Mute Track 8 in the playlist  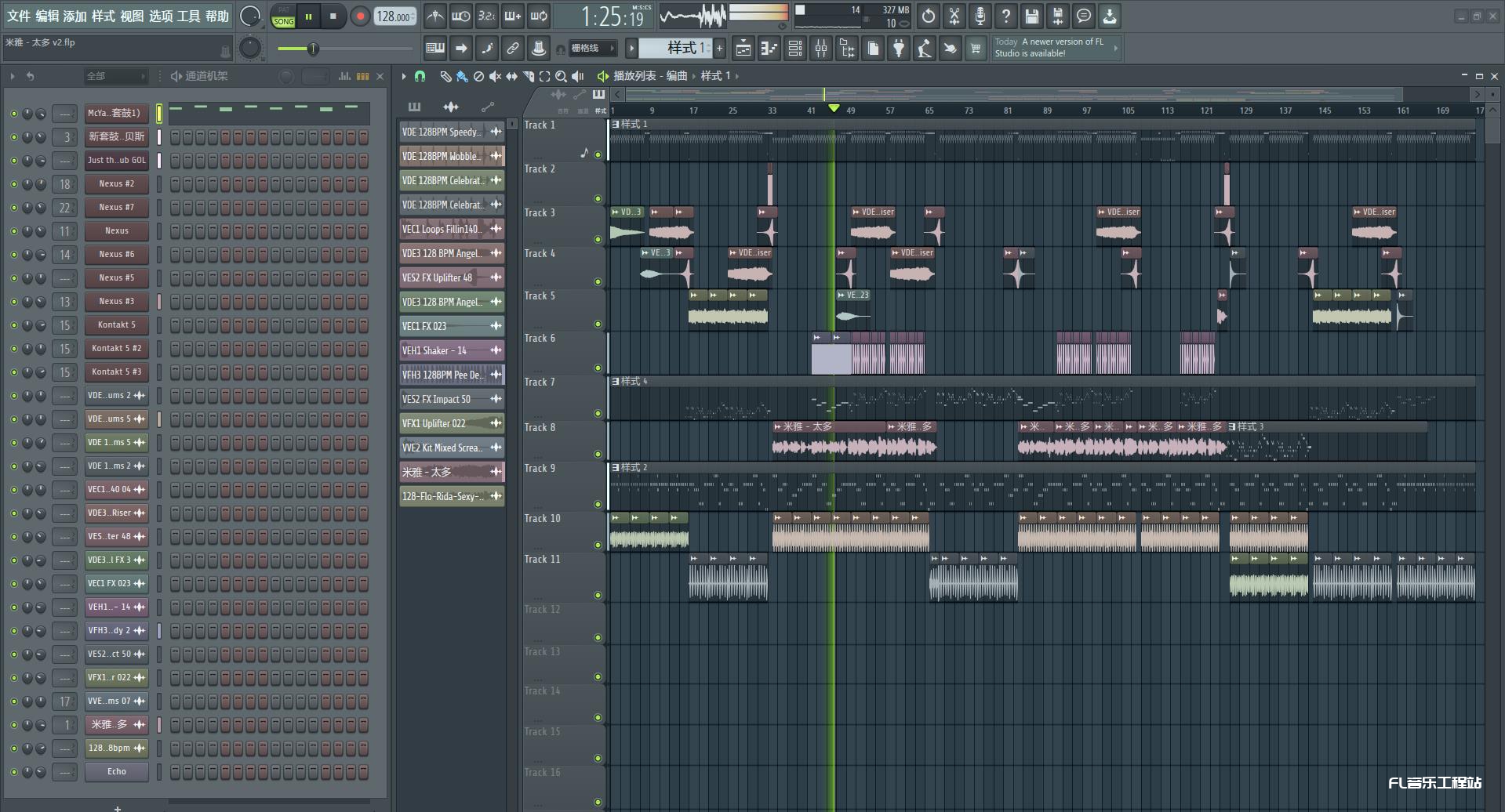coord(598,454)
